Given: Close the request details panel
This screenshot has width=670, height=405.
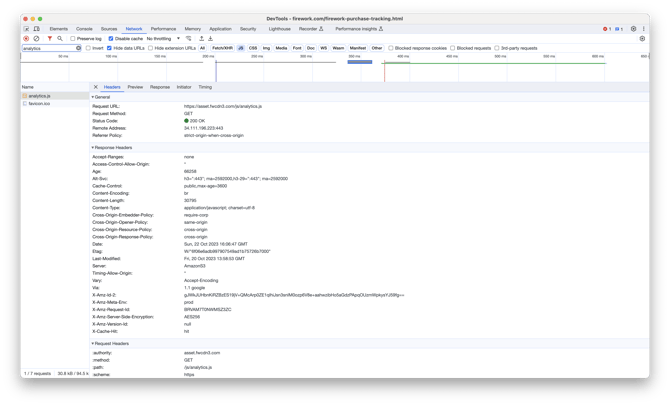Looking at the screenshot, I should point(96,87).
